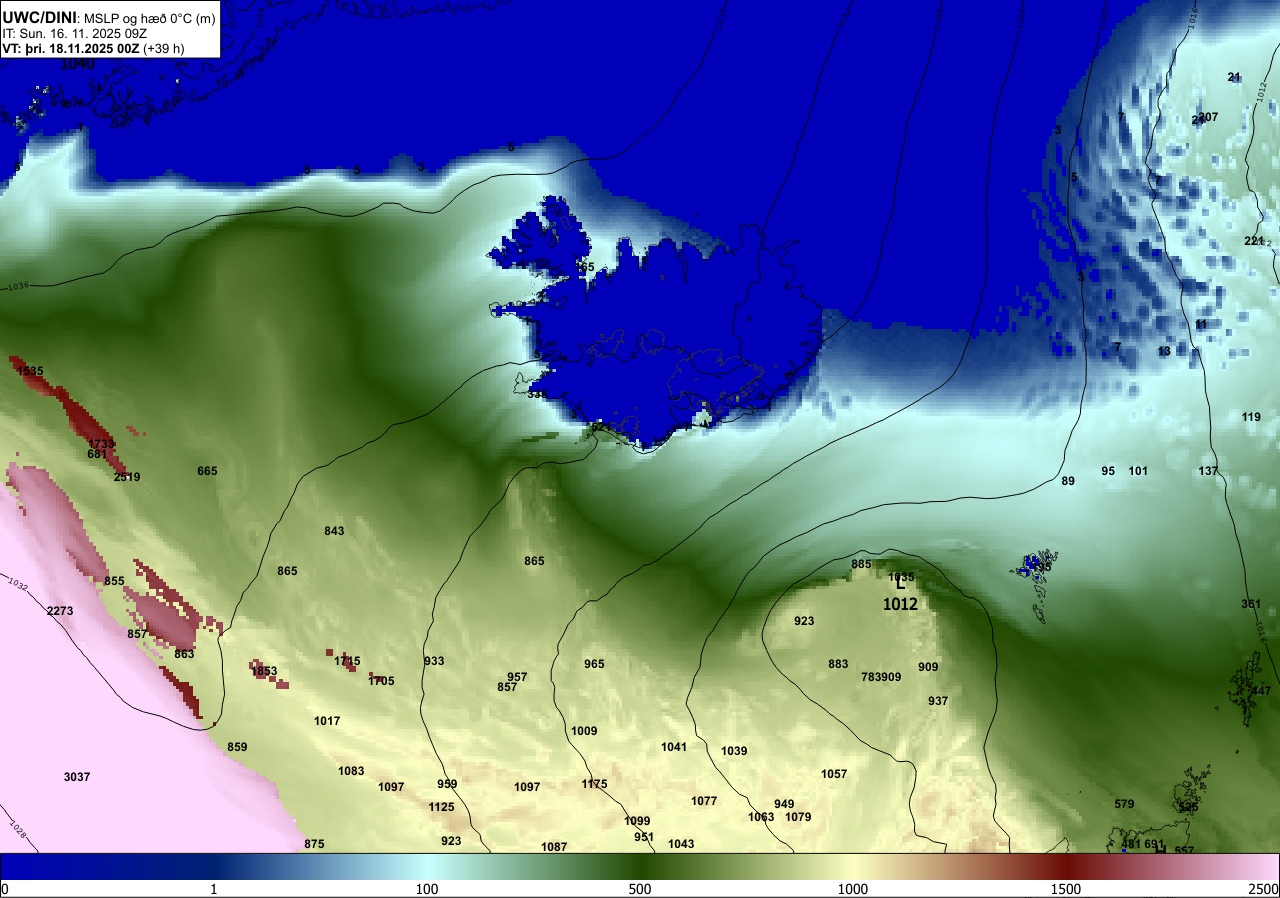Click the 883 height value
The height and width of the screenshot is (898, 1280).
tap(838, 664)
